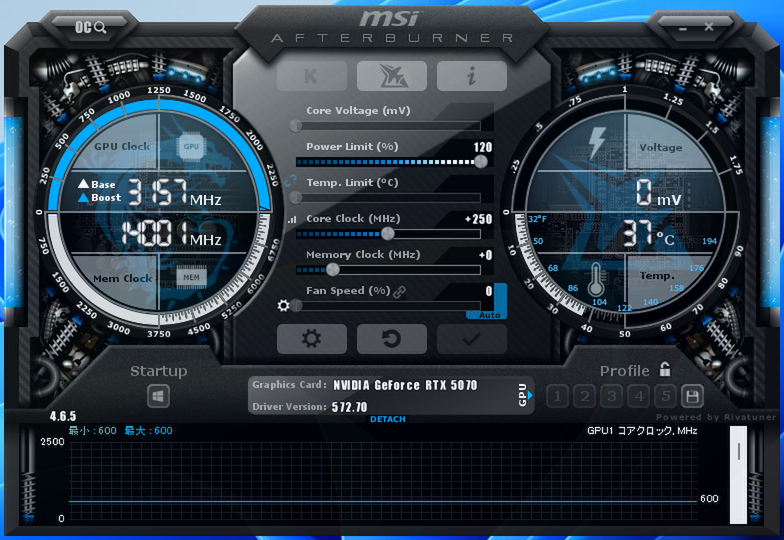This screenshot has height=540, width=784.
Task: Save profile using the floppy disk icon
Action: [692, 396]
